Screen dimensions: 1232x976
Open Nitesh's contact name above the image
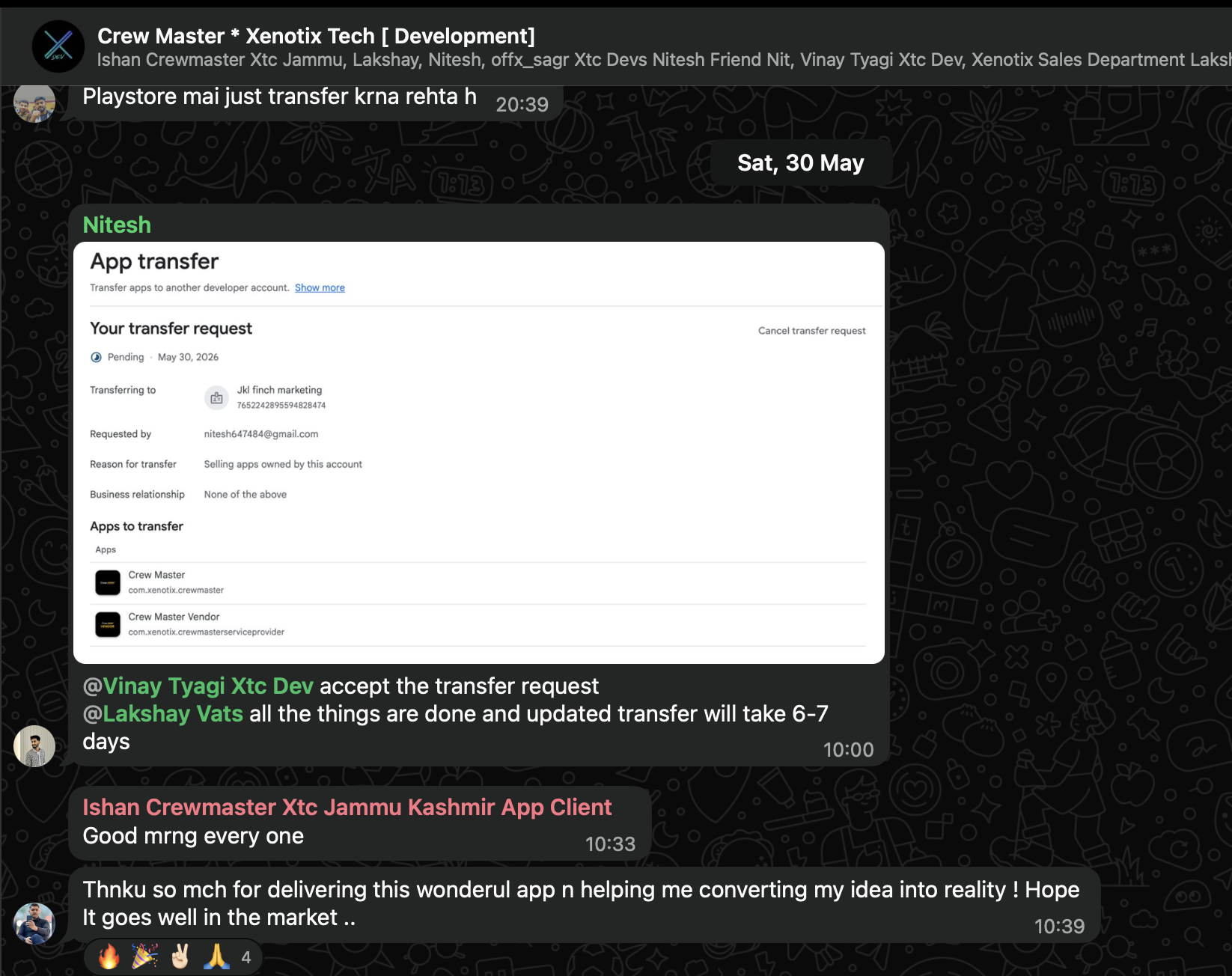117,225
